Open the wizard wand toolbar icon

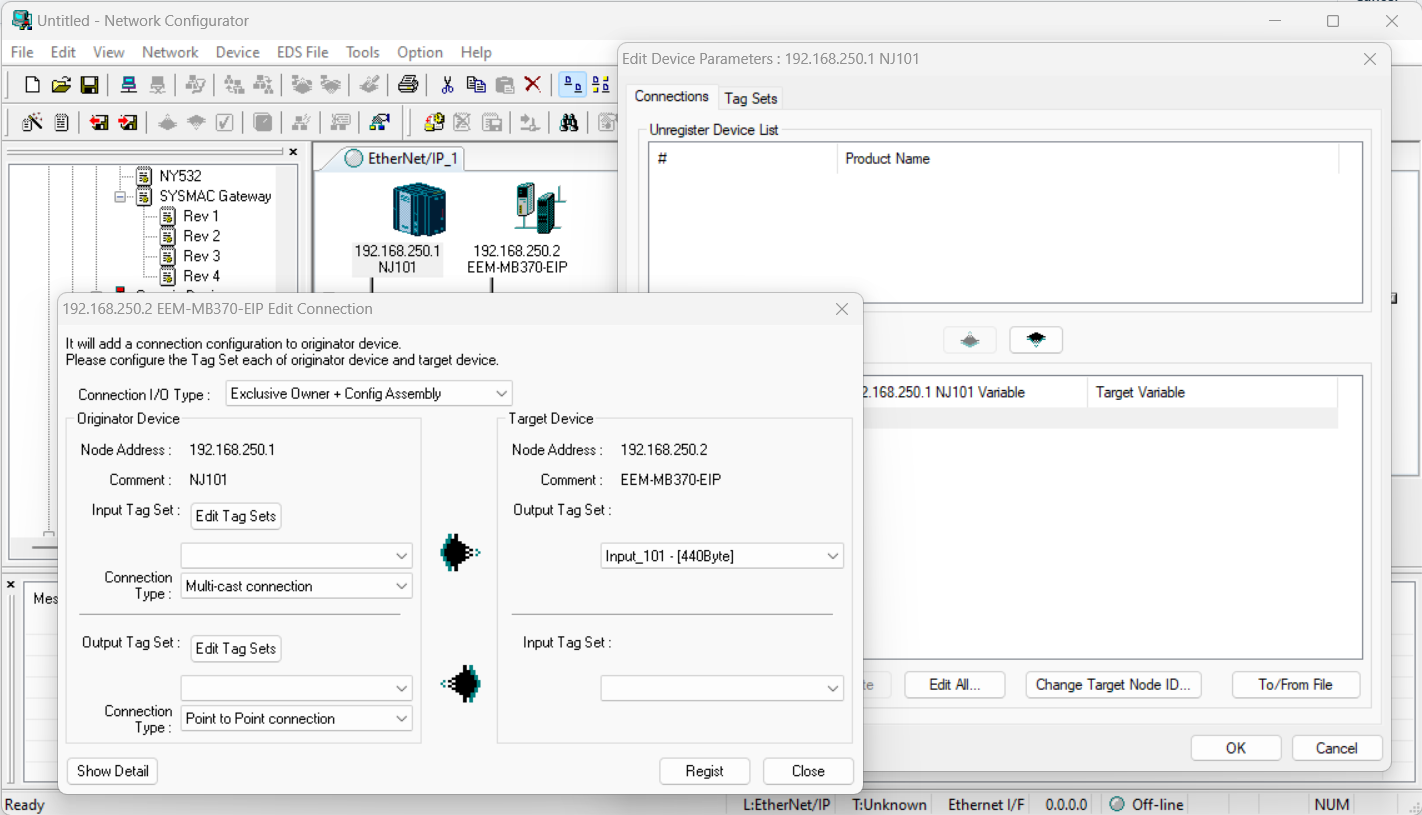tap(32, 123)
